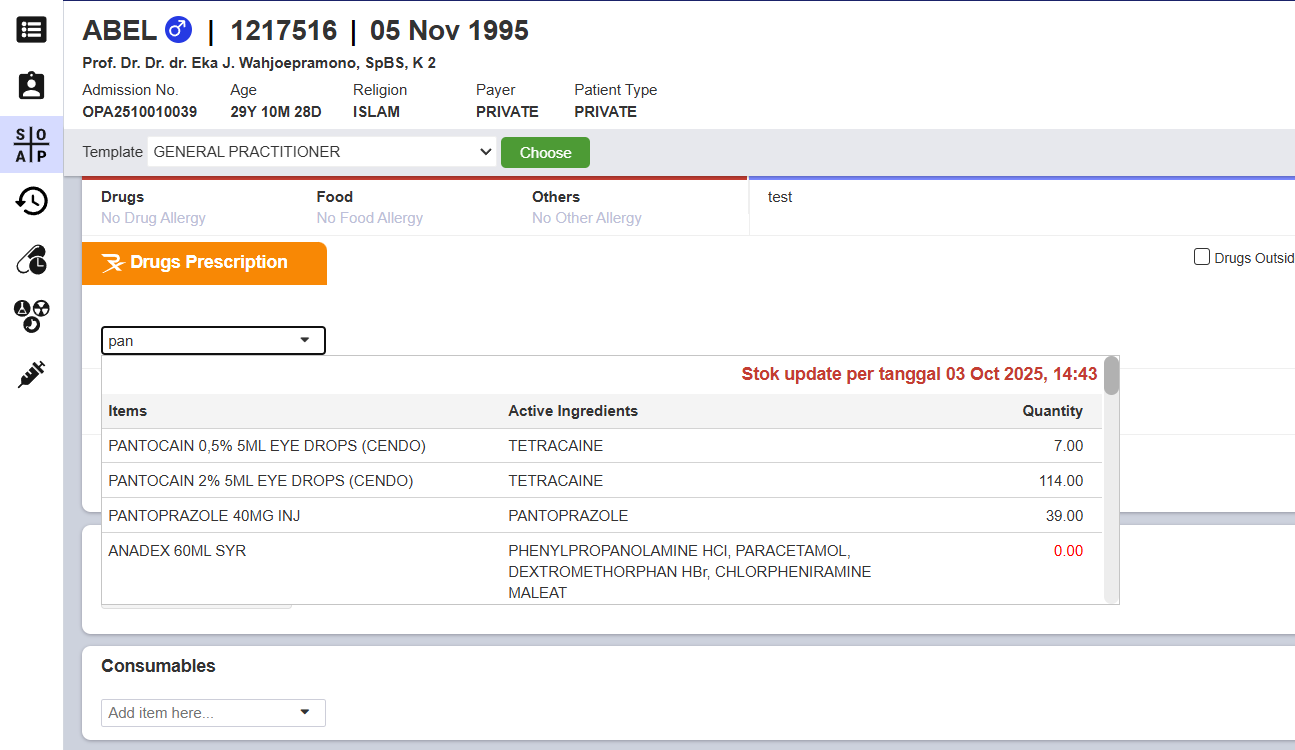This screenshot has height=750, width=1295.
Task: Select the SOAP notes sidebar icon
Action: point(31,145)
